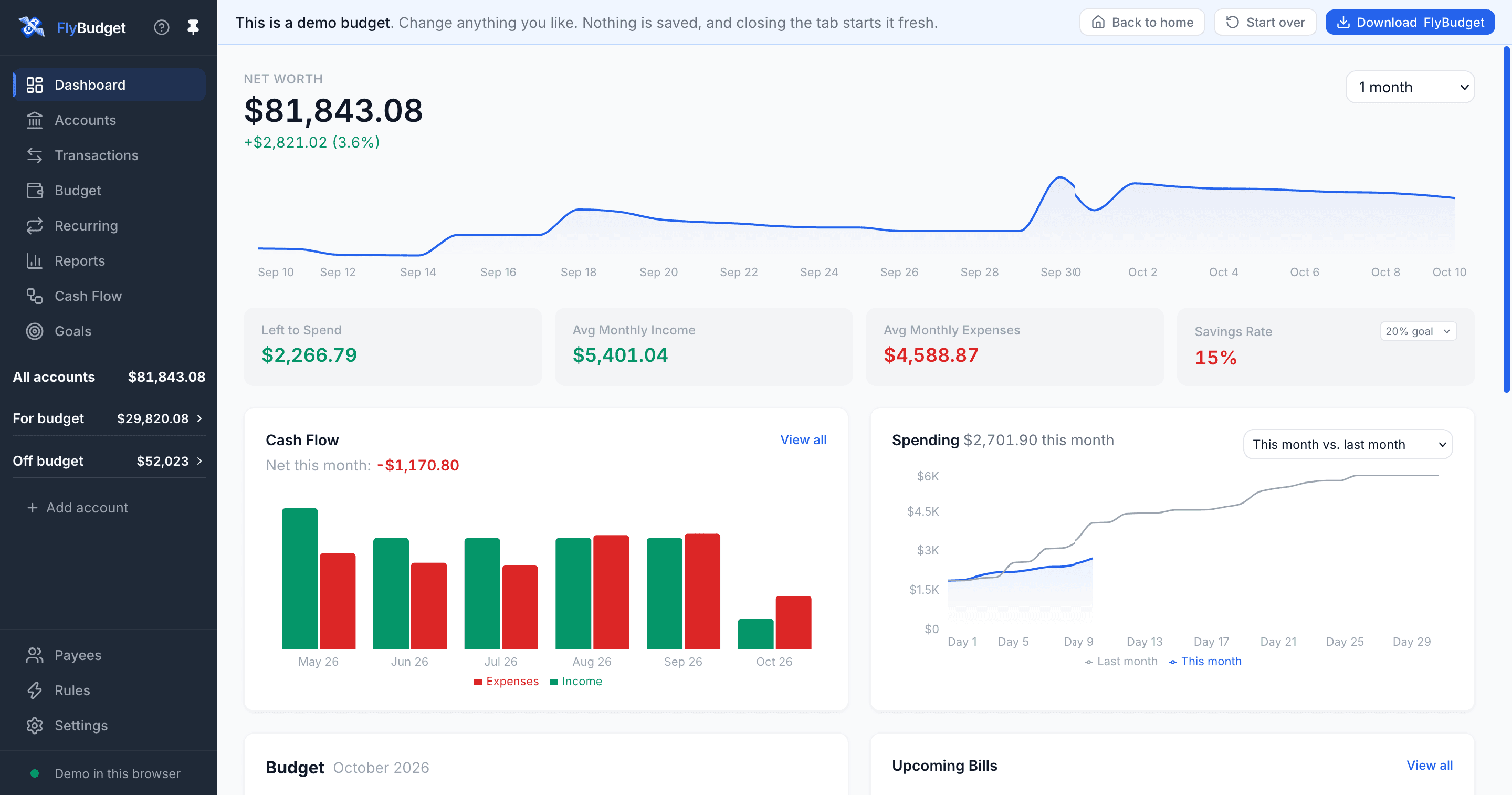Click the Rules lightning bolt icon
This screenshot has width=1512, height=796.
(x=35, y=691)
